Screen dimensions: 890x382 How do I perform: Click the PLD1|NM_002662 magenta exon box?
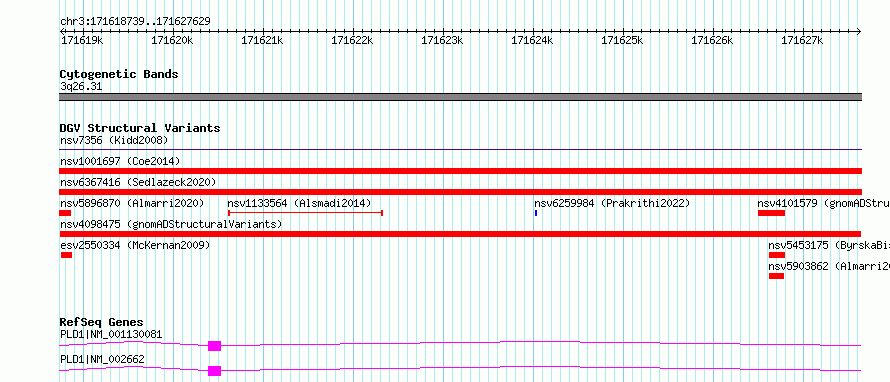click(215, 371)
